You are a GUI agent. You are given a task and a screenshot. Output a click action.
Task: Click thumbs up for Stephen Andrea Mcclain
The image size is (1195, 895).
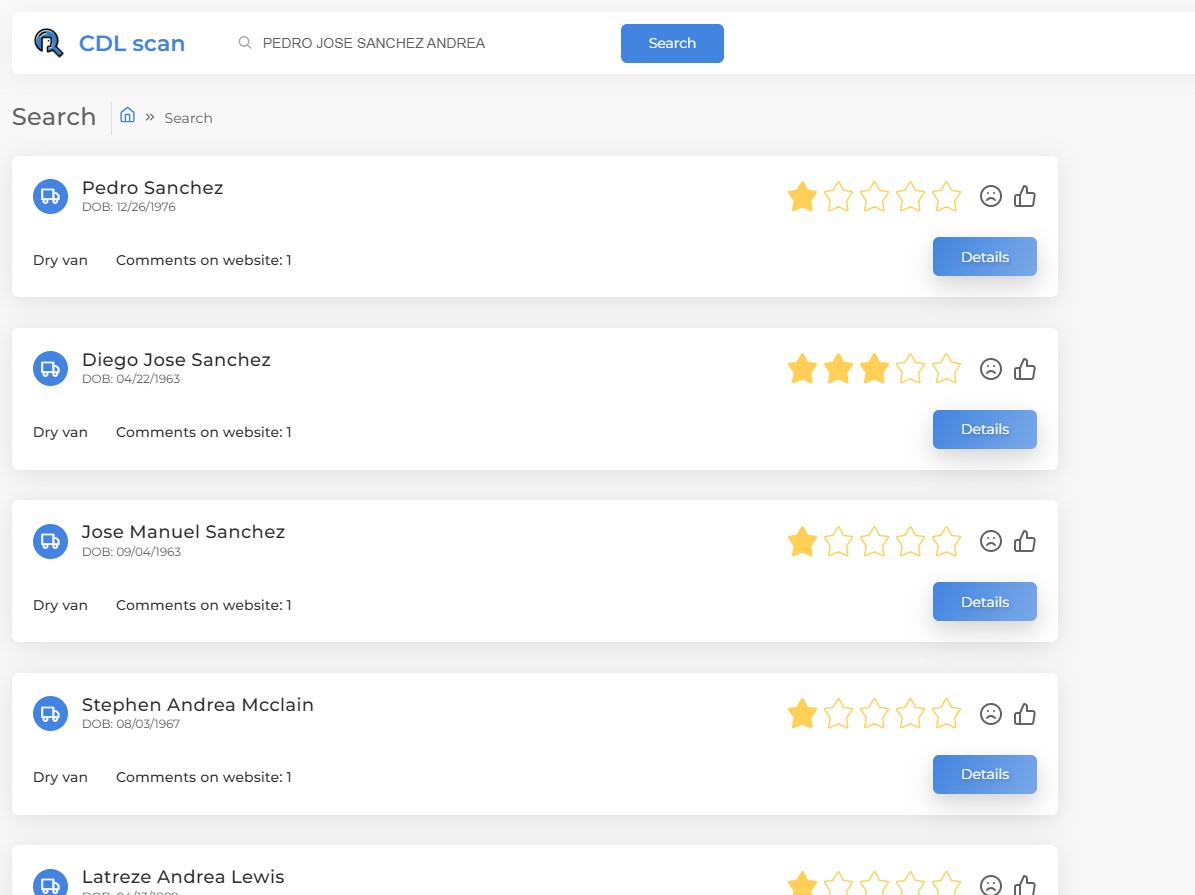pos(1024,714)
